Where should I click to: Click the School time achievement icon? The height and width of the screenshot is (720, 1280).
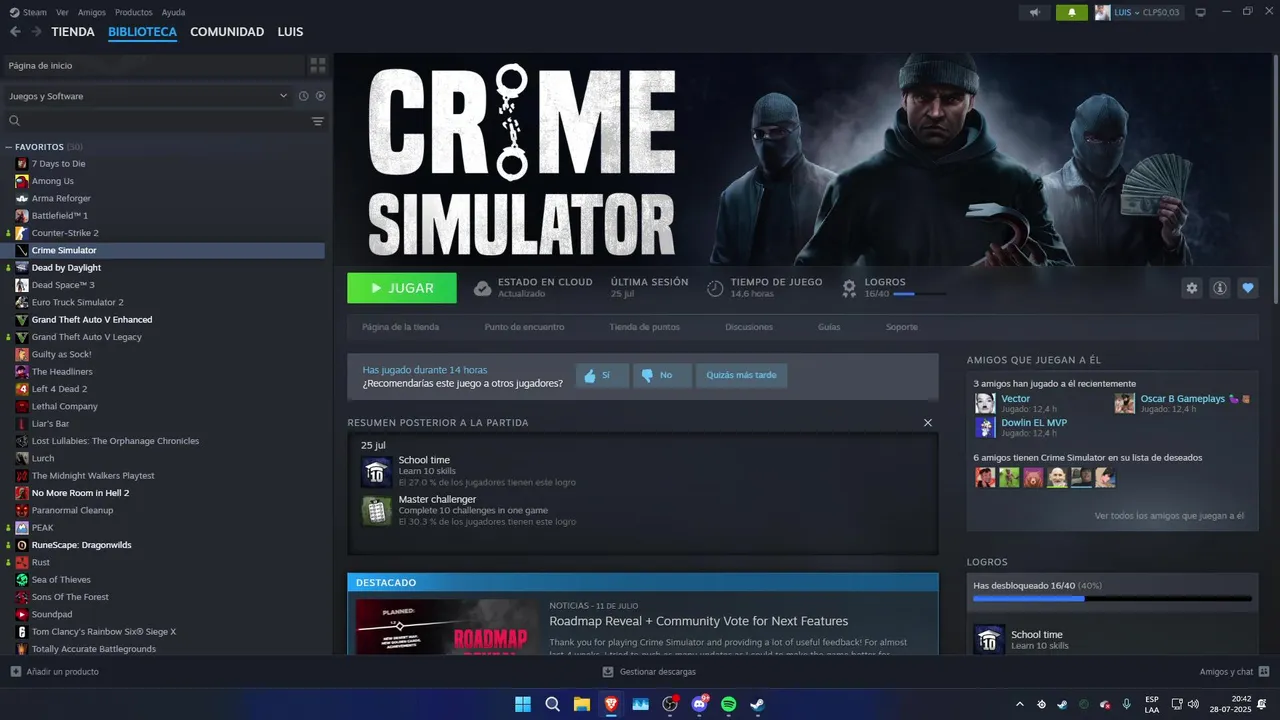coord(376,472)
